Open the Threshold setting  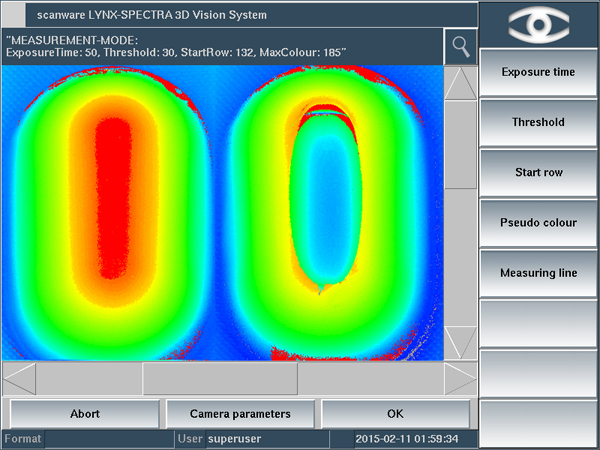point(538,122)
